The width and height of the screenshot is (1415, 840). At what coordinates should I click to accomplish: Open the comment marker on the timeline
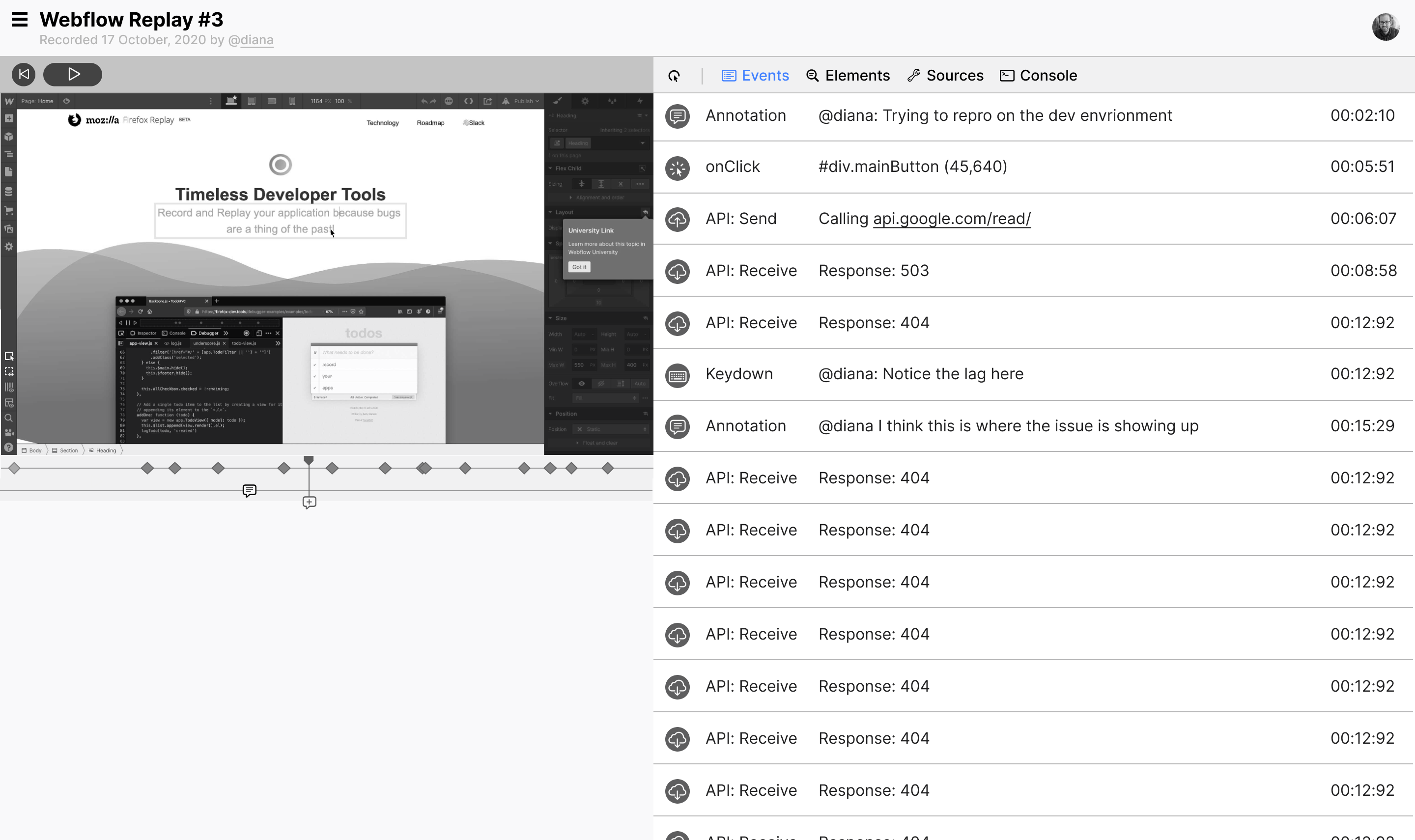249,490
